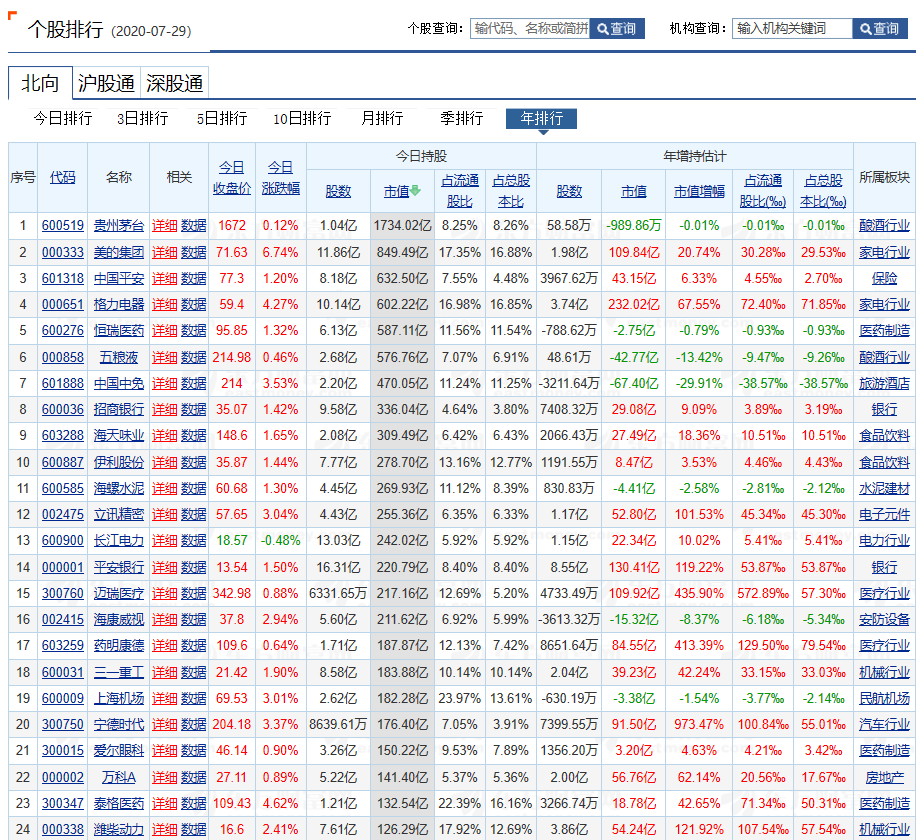The height and width of the screenshot is (840, 919).
Task: Open 汽车行业 sector link
Action: click(884, 725)
